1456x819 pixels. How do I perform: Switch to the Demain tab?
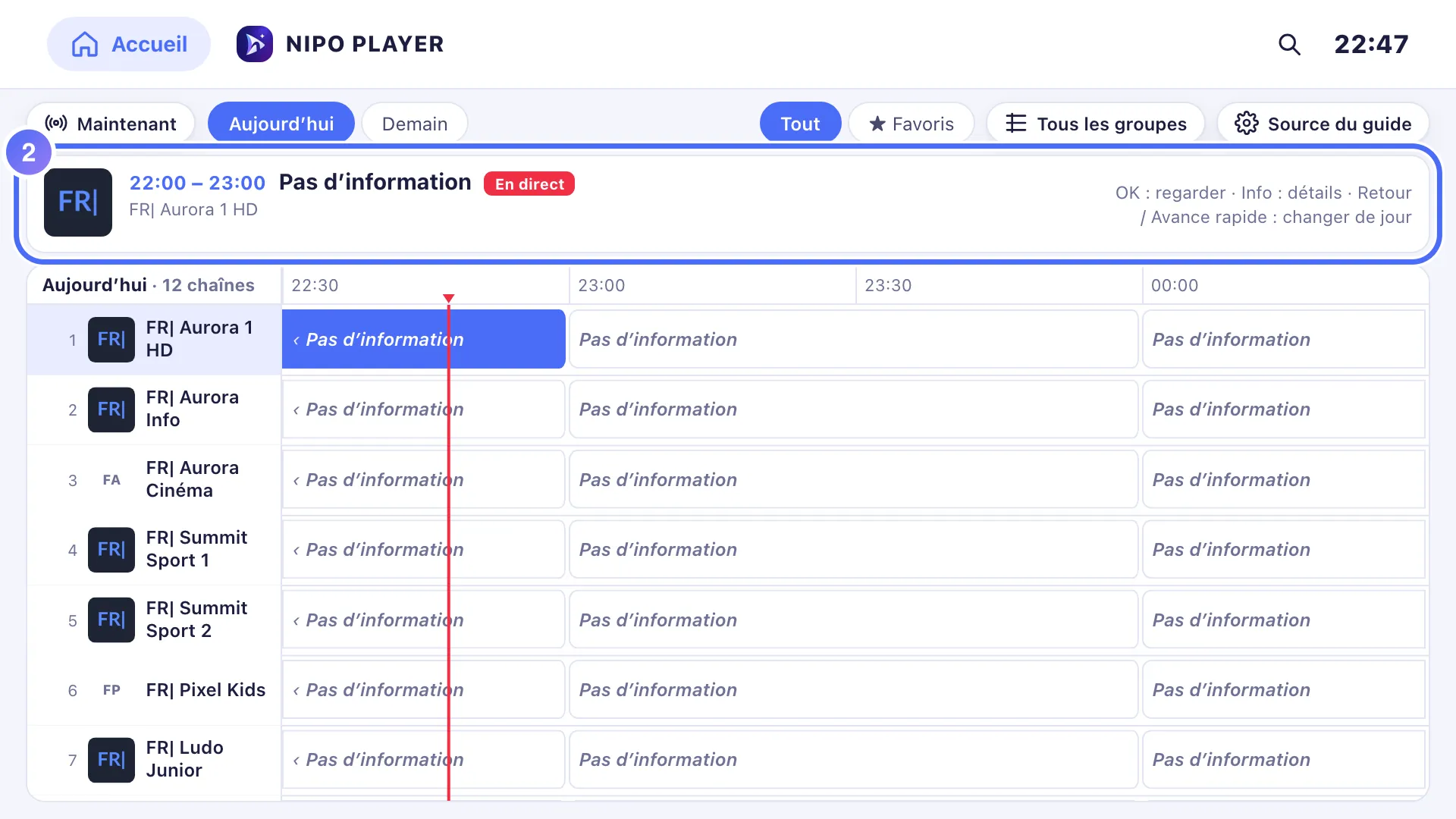[415, 124]
